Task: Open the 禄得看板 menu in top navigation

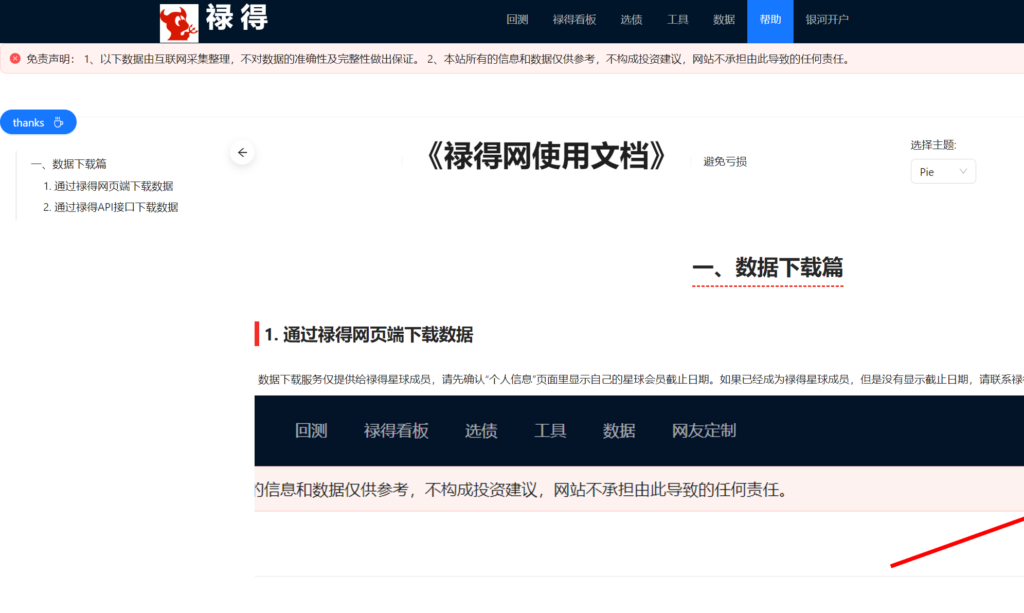Action: tap(574, 20)
